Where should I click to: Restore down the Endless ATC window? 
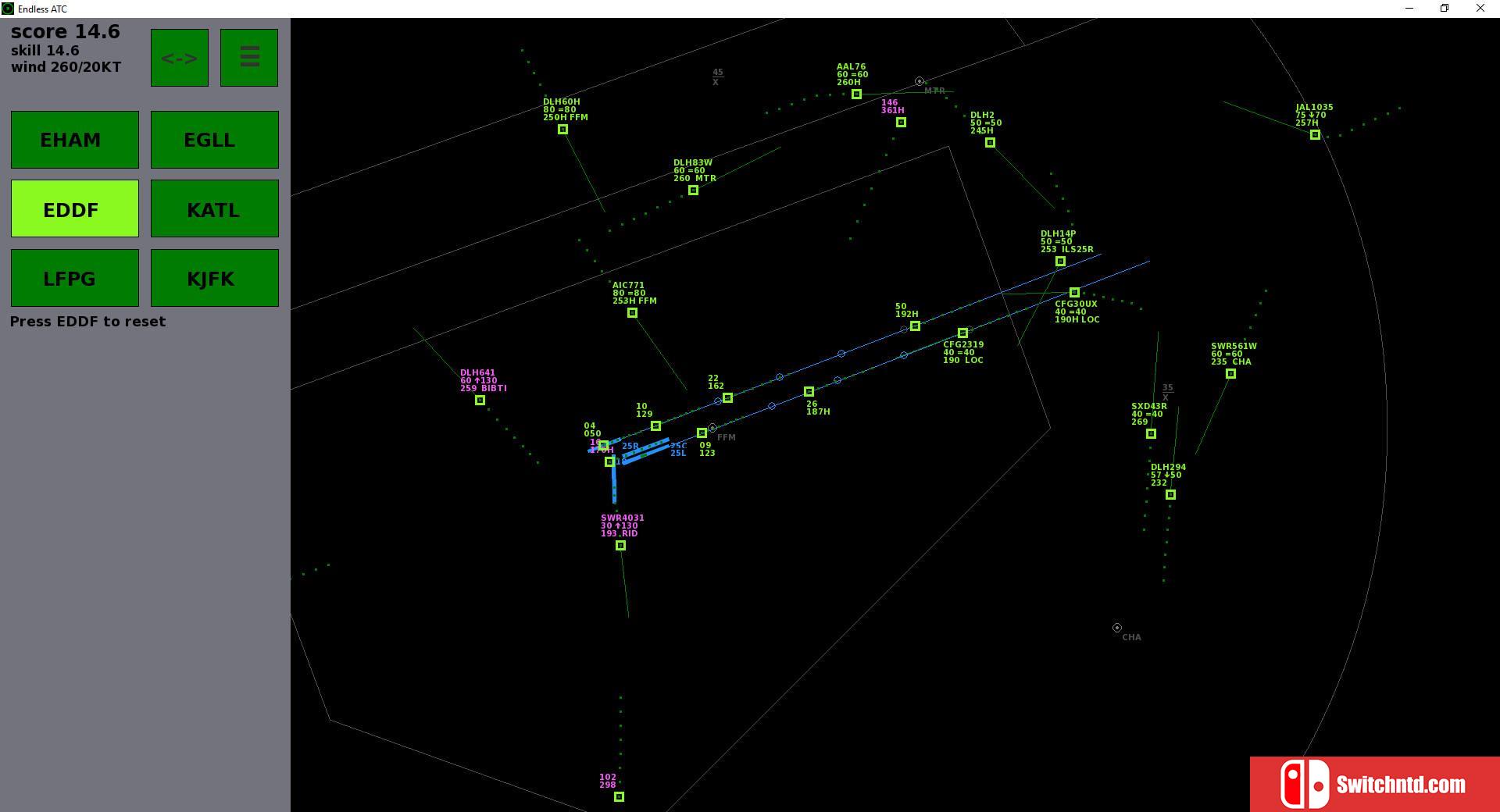(1445, 9)
